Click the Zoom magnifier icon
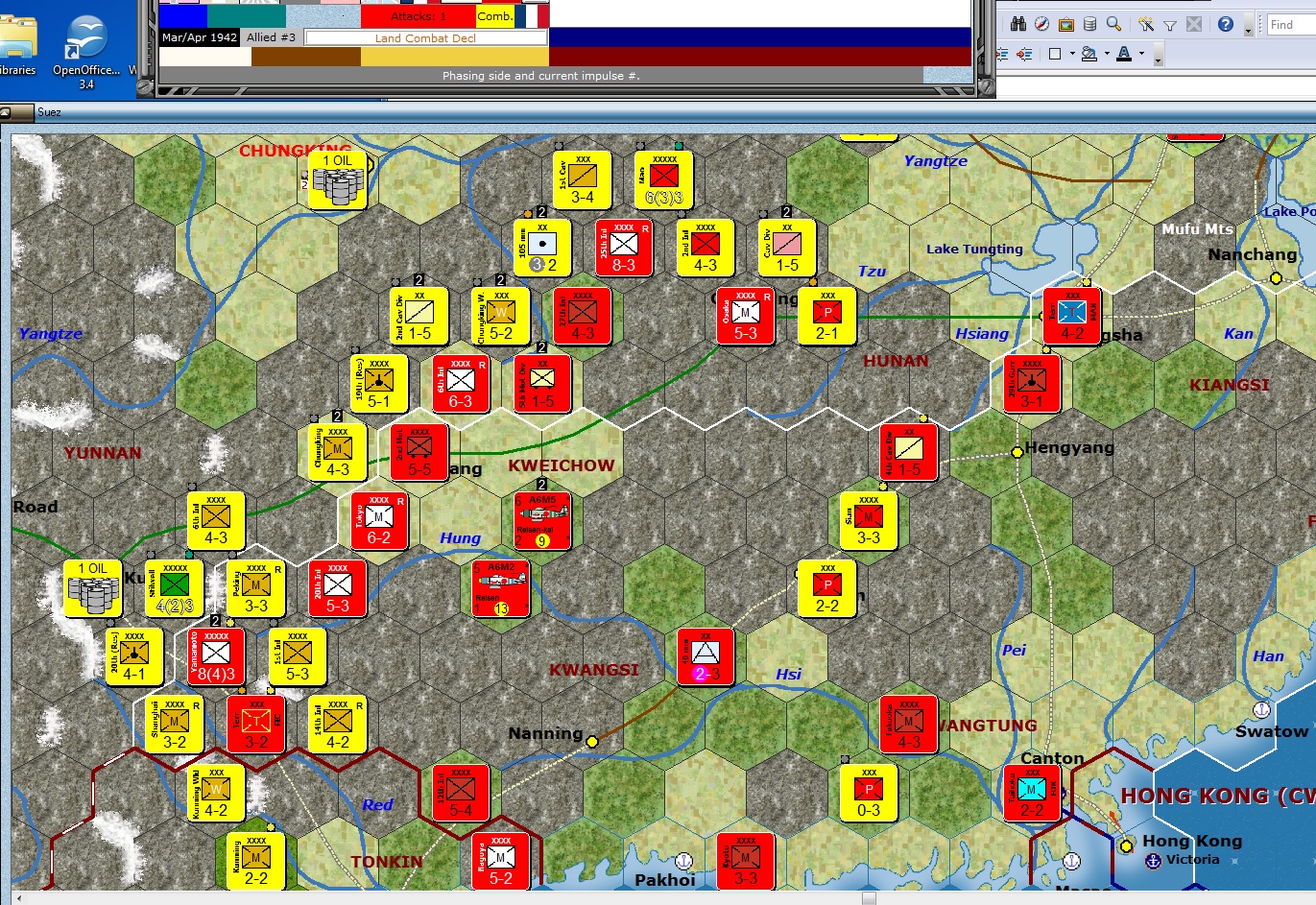 pyautogui.click(x=1113, y=24)
